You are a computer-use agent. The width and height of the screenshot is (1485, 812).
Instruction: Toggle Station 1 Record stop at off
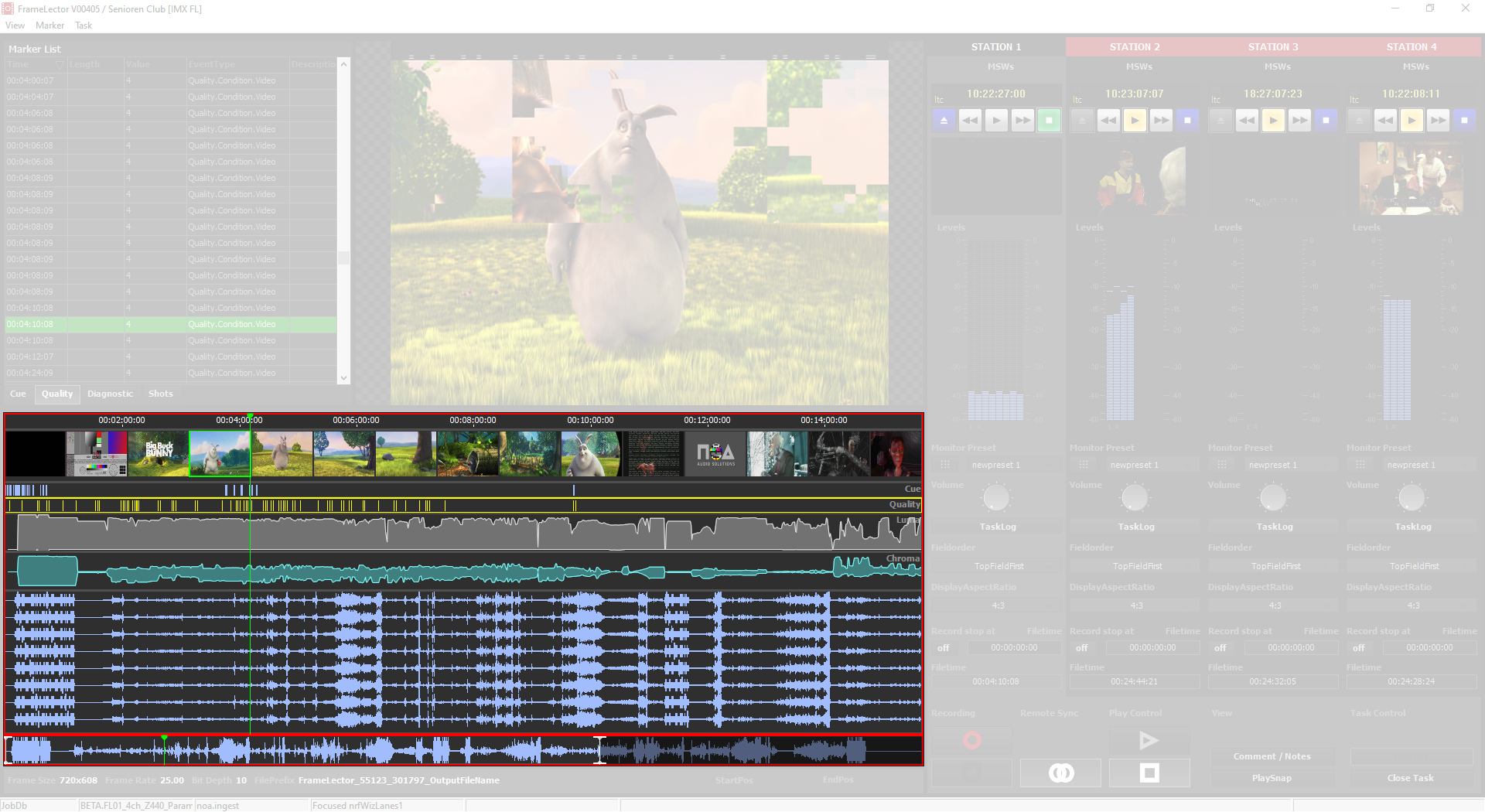tap(943, 648)
